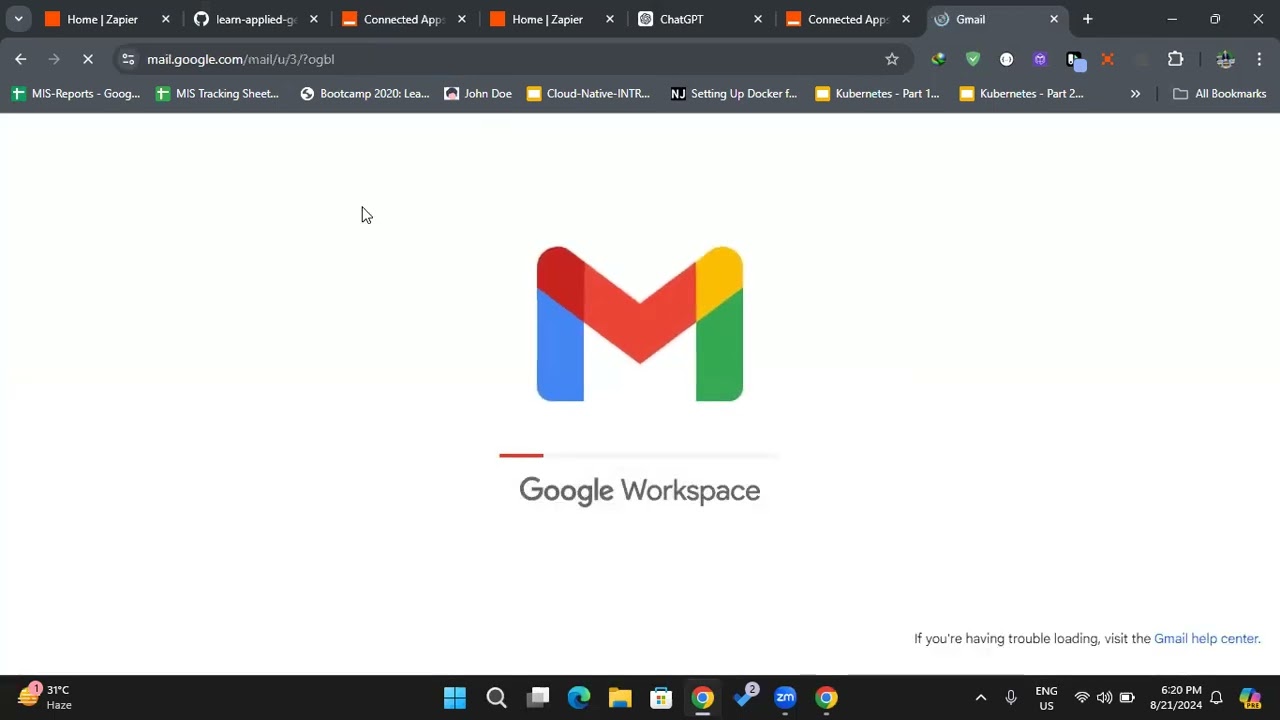Open the Extensions puzzle-piece menu
This screenshot has height=720, width=1280.
tap(1176, 59)
